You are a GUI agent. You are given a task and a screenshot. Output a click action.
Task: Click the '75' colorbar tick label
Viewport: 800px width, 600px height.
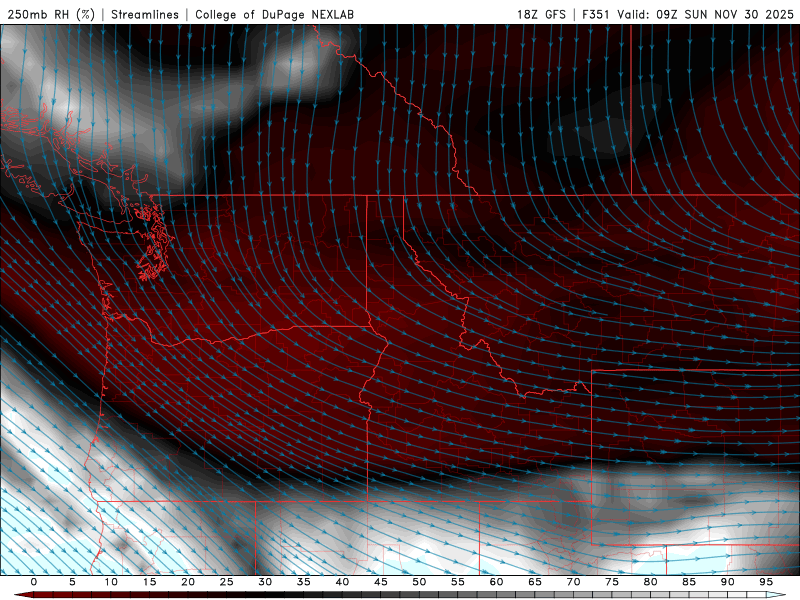612,582
